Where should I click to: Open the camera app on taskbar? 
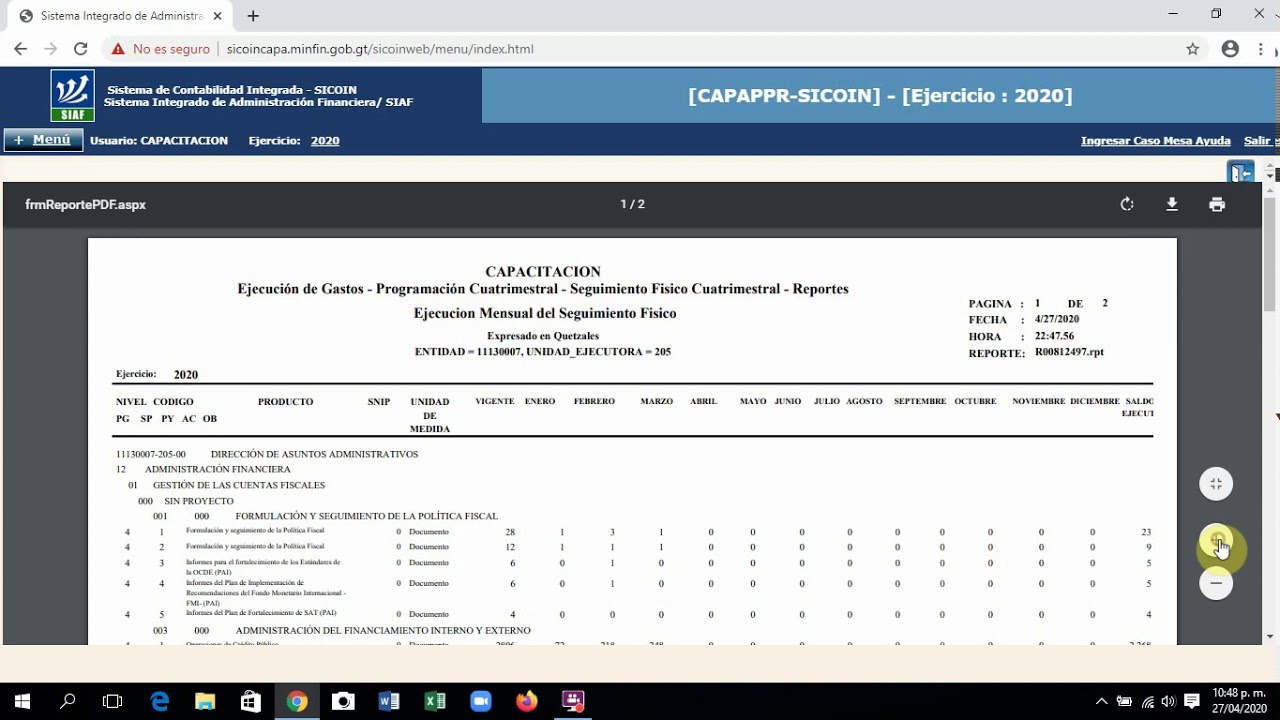tap(343, 701)
